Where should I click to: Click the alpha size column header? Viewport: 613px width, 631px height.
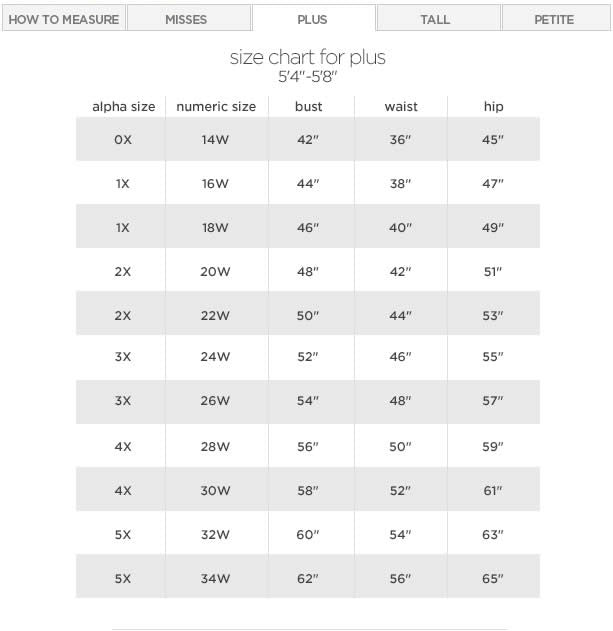coord(123,106)
